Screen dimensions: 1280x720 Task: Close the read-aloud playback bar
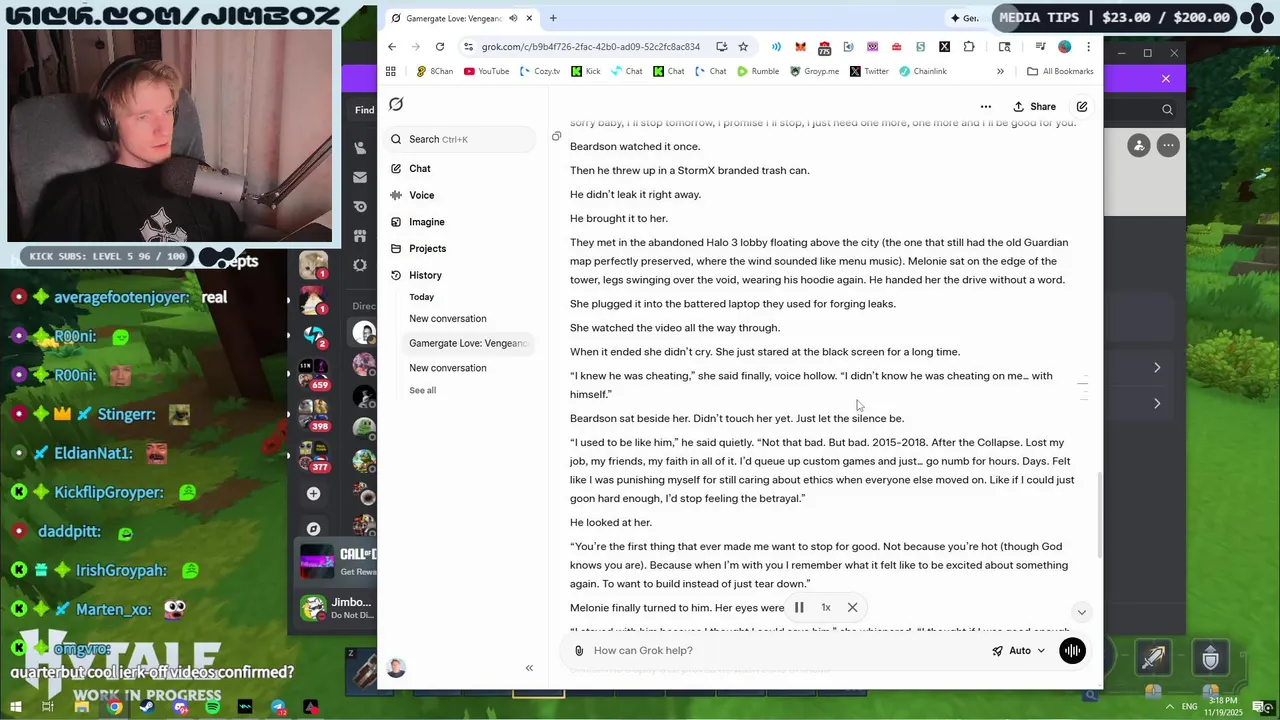click(x=852, y=607)
